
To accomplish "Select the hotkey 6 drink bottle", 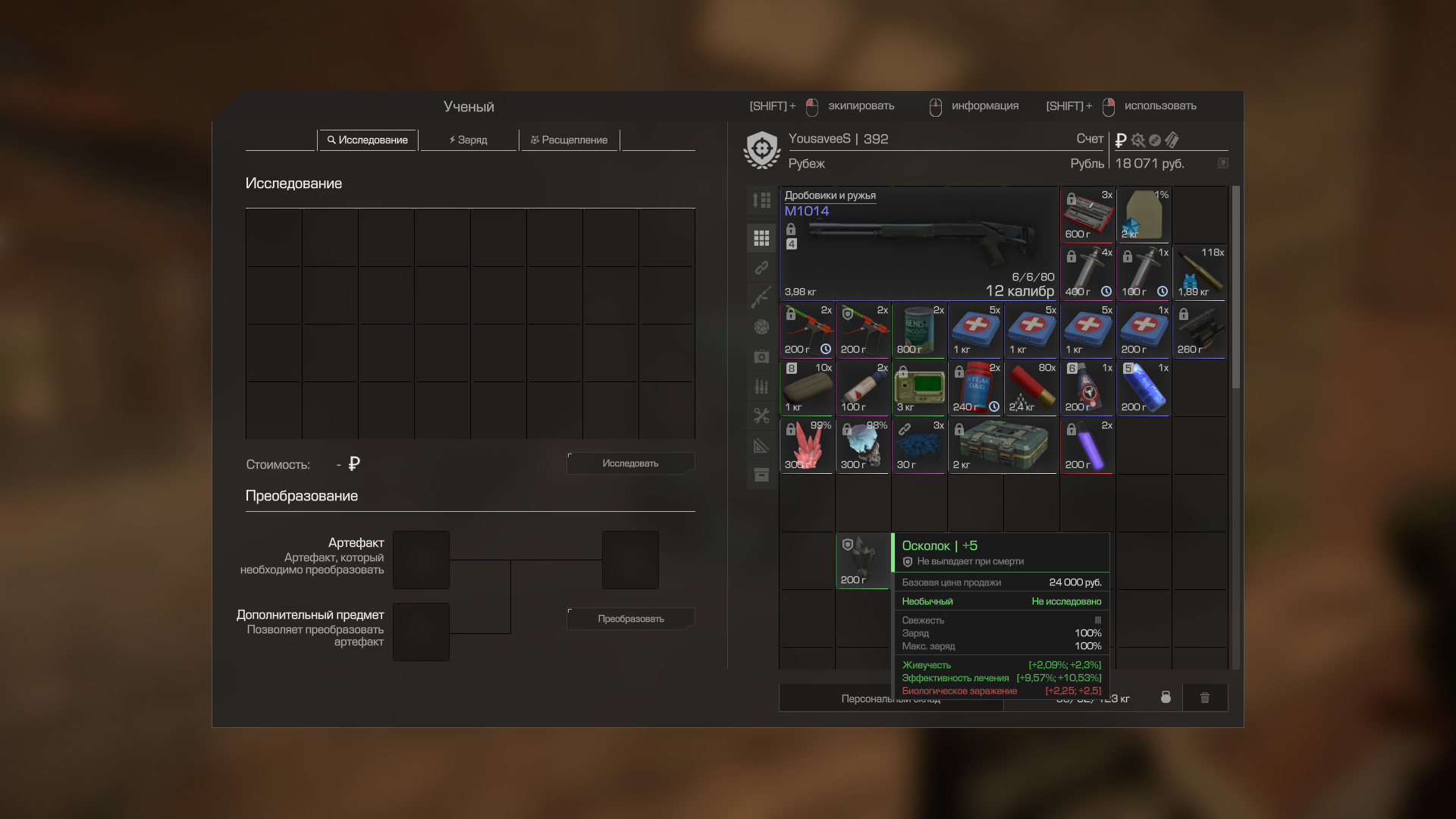I will 1087,388.
